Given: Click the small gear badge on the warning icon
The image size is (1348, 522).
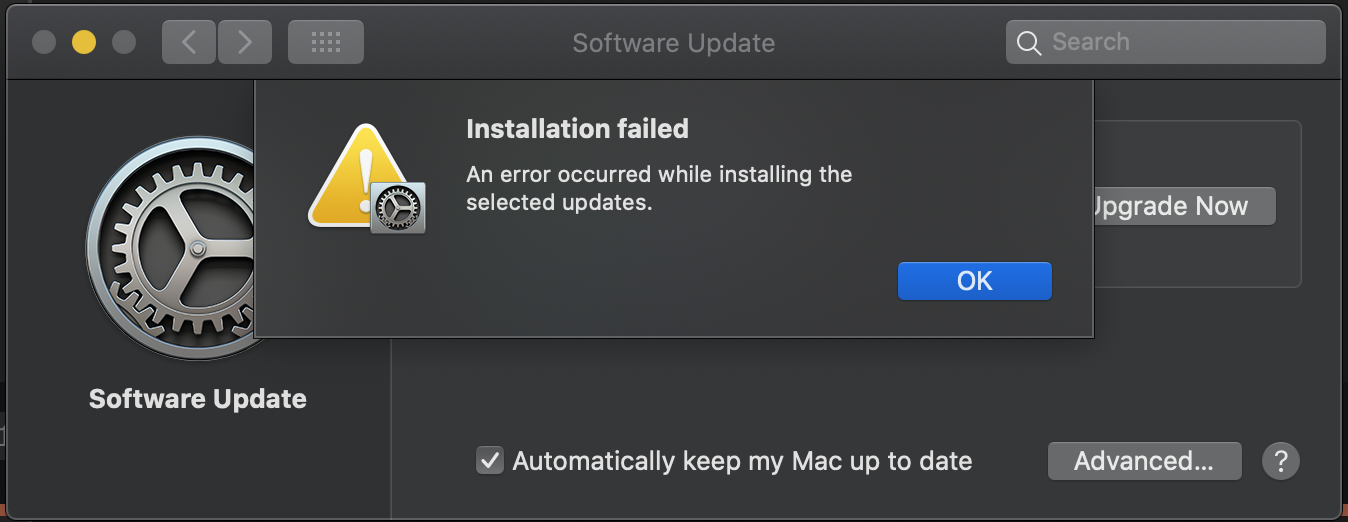Looking at the screenshot, I should [x=398, y=208].
